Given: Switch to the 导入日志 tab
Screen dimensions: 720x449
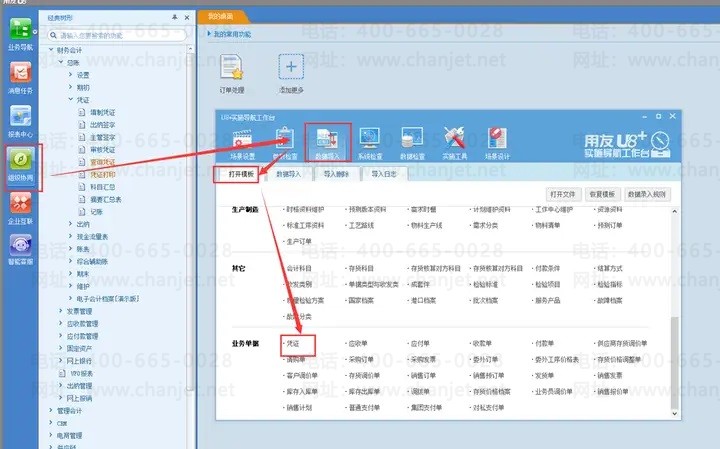Looking at the screenshot, I should pyautogui.click(x=384, y=174).
